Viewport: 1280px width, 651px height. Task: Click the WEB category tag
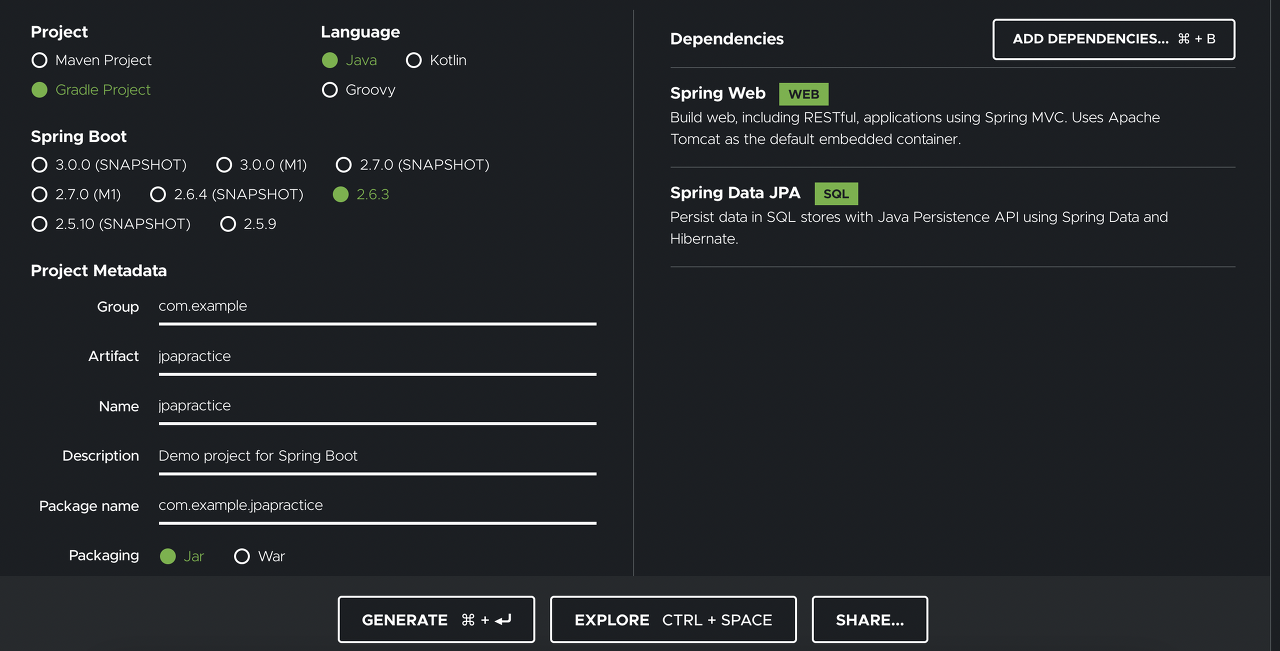point(804,94)
